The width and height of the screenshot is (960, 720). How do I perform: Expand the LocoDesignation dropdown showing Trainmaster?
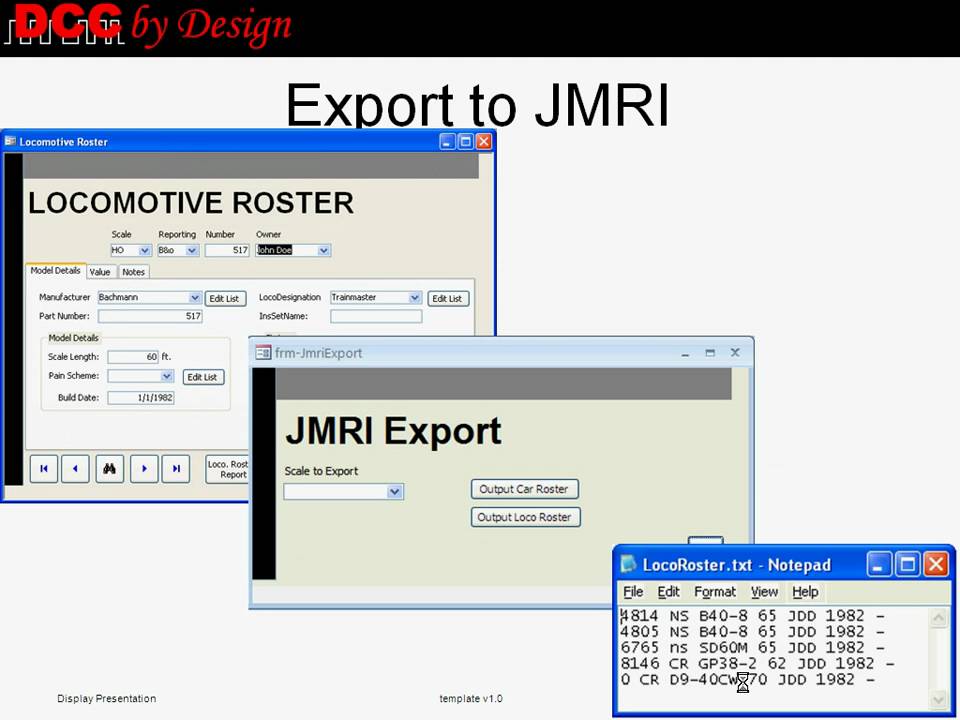tap(414, 298)
